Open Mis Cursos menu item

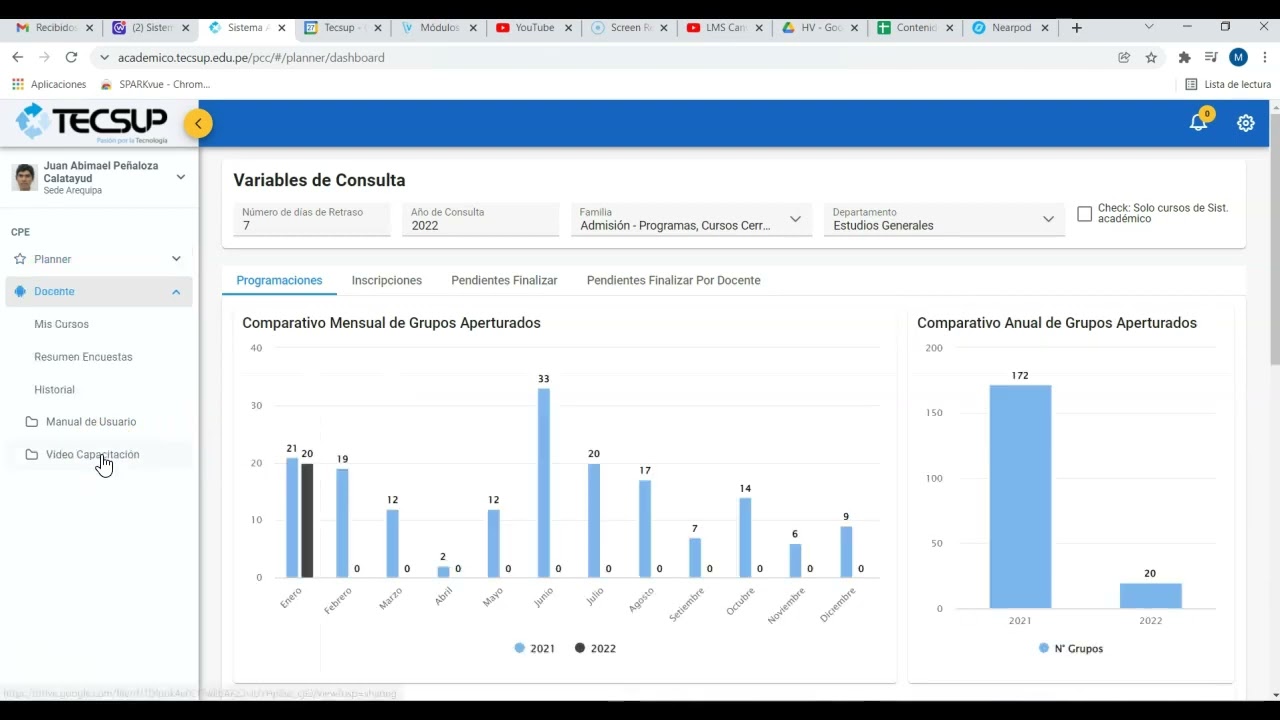61,325
